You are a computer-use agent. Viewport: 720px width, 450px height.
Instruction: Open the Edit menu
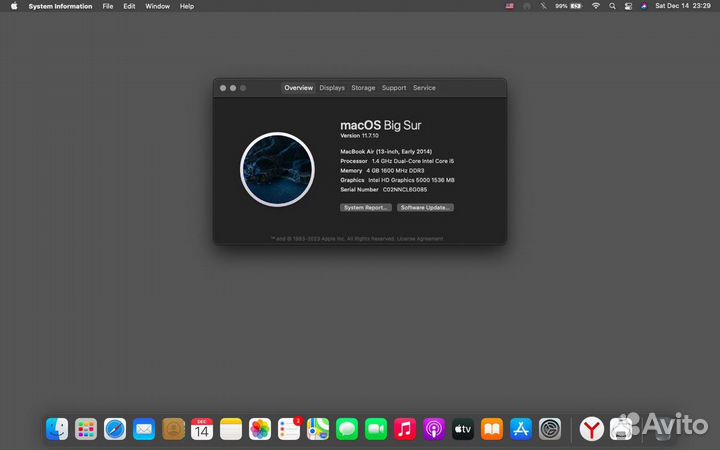[129, 6]
